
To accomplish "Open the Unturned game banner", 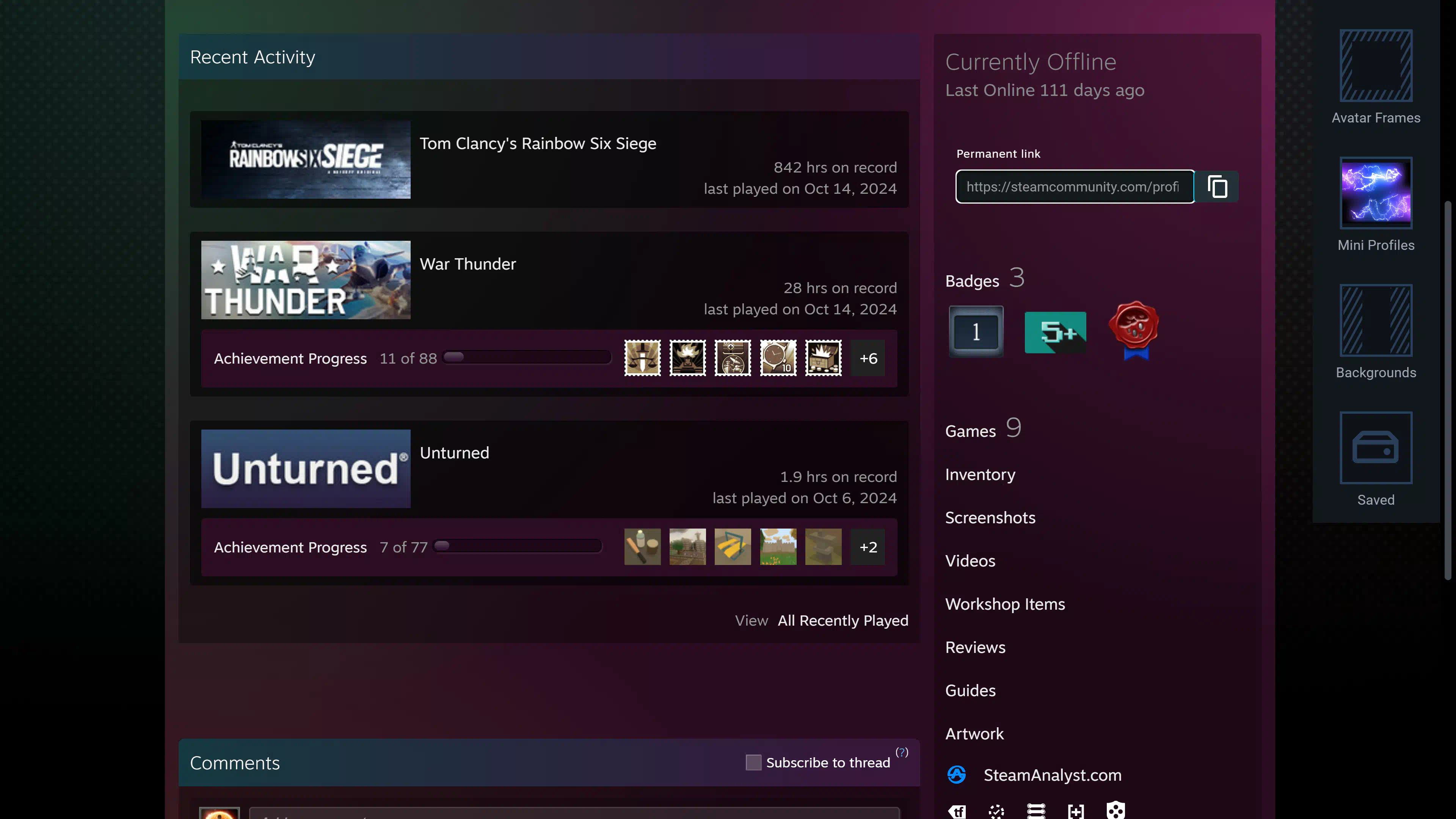I will (x=306, y=469).
